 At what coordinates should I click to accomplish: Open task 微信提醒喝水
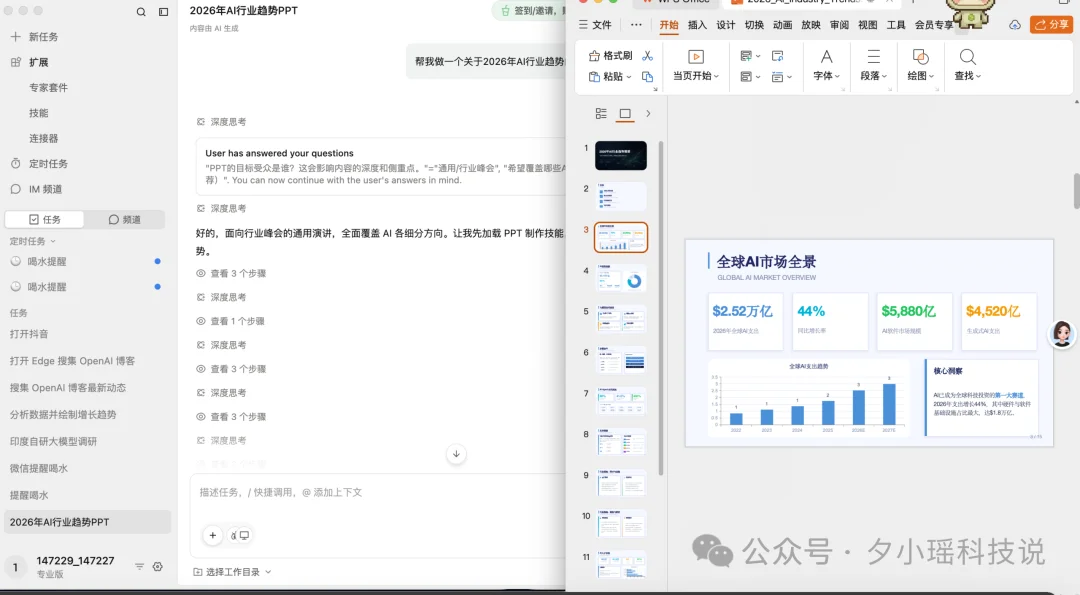[x=39, y=468]
